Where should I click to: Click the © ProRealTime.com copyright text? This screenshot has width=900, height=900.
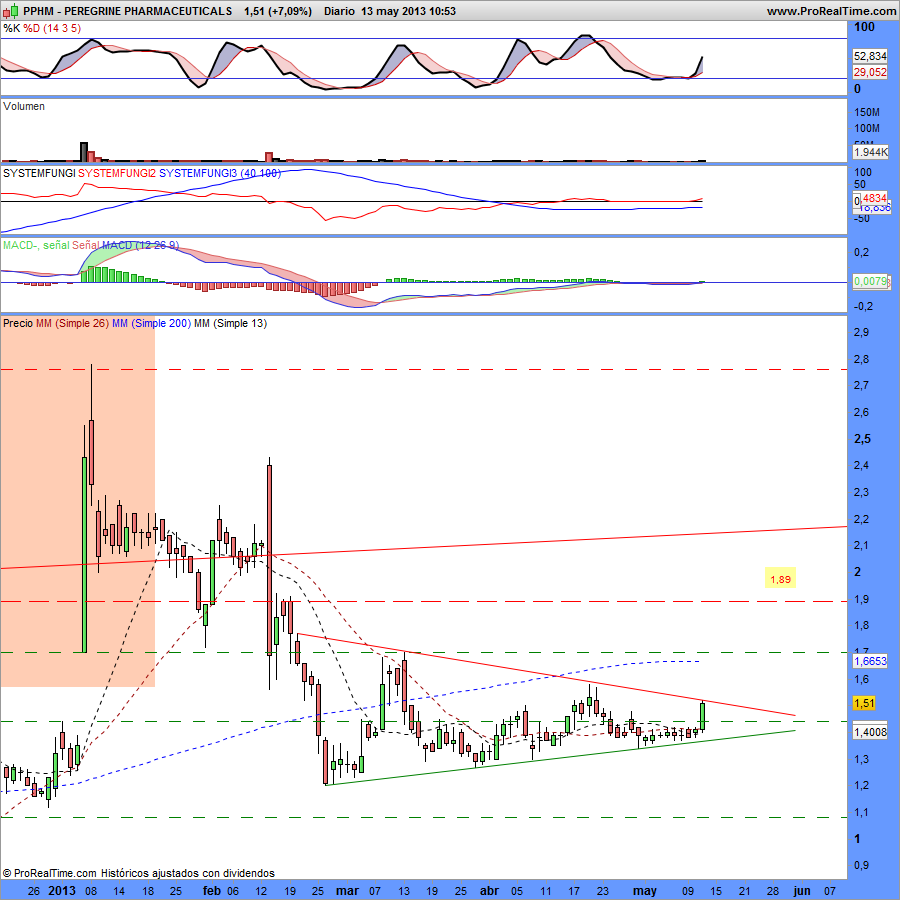50,873
